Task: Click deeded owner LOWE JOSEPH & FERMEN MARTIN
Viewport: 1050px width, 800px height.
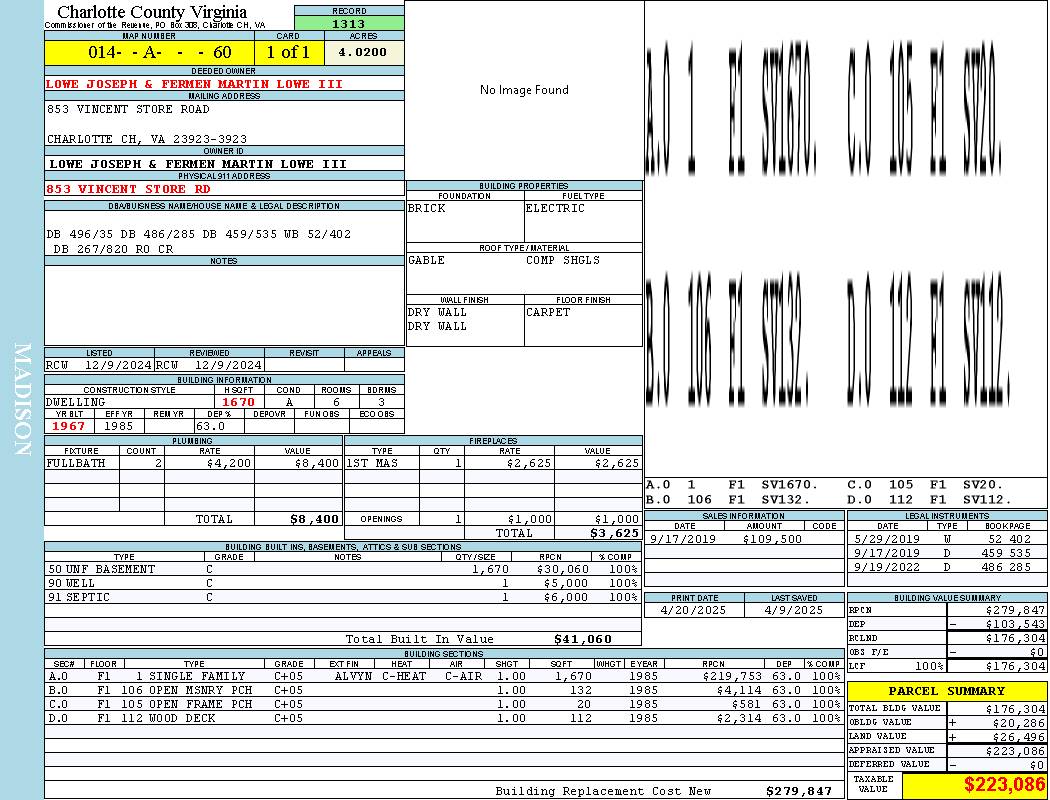Action: click(x=194, y=84)
